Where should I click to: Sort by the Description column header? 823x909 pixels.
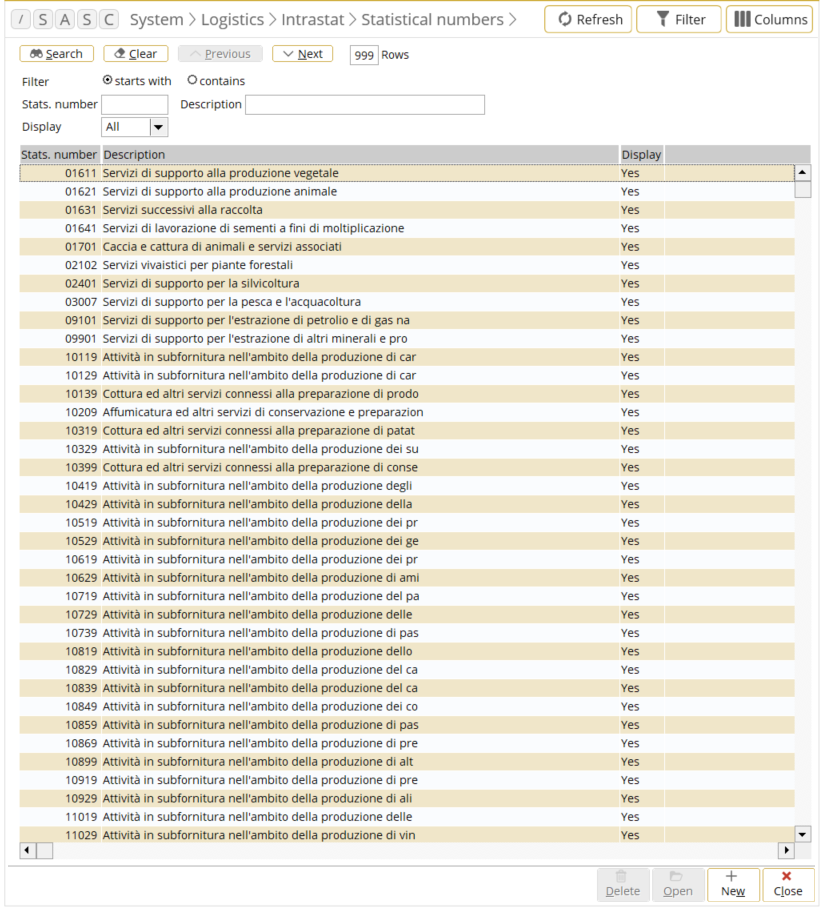360,155
